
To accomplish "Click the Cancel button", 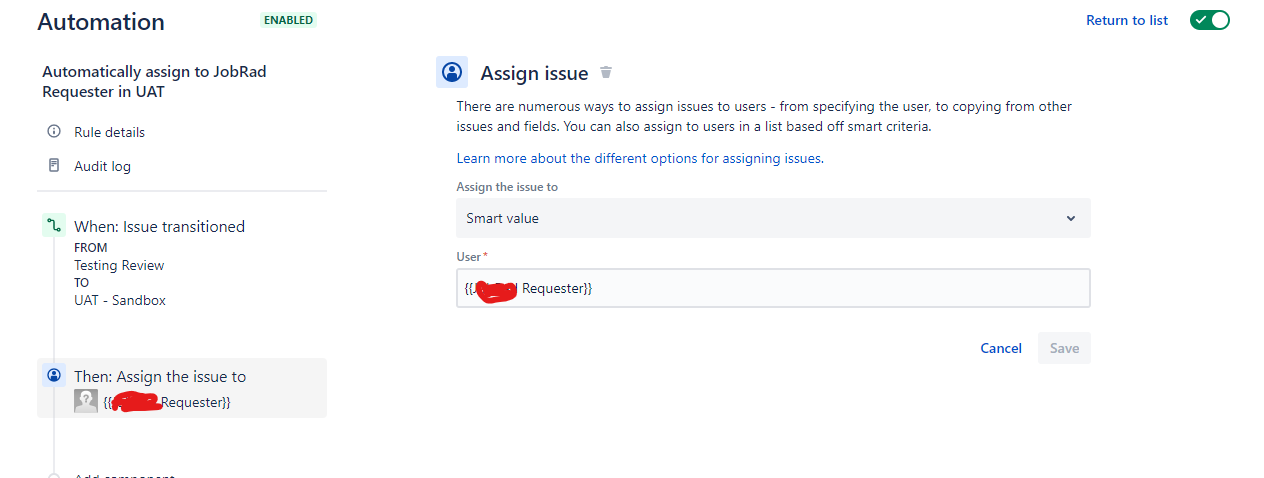I will tap(1001, 348).
